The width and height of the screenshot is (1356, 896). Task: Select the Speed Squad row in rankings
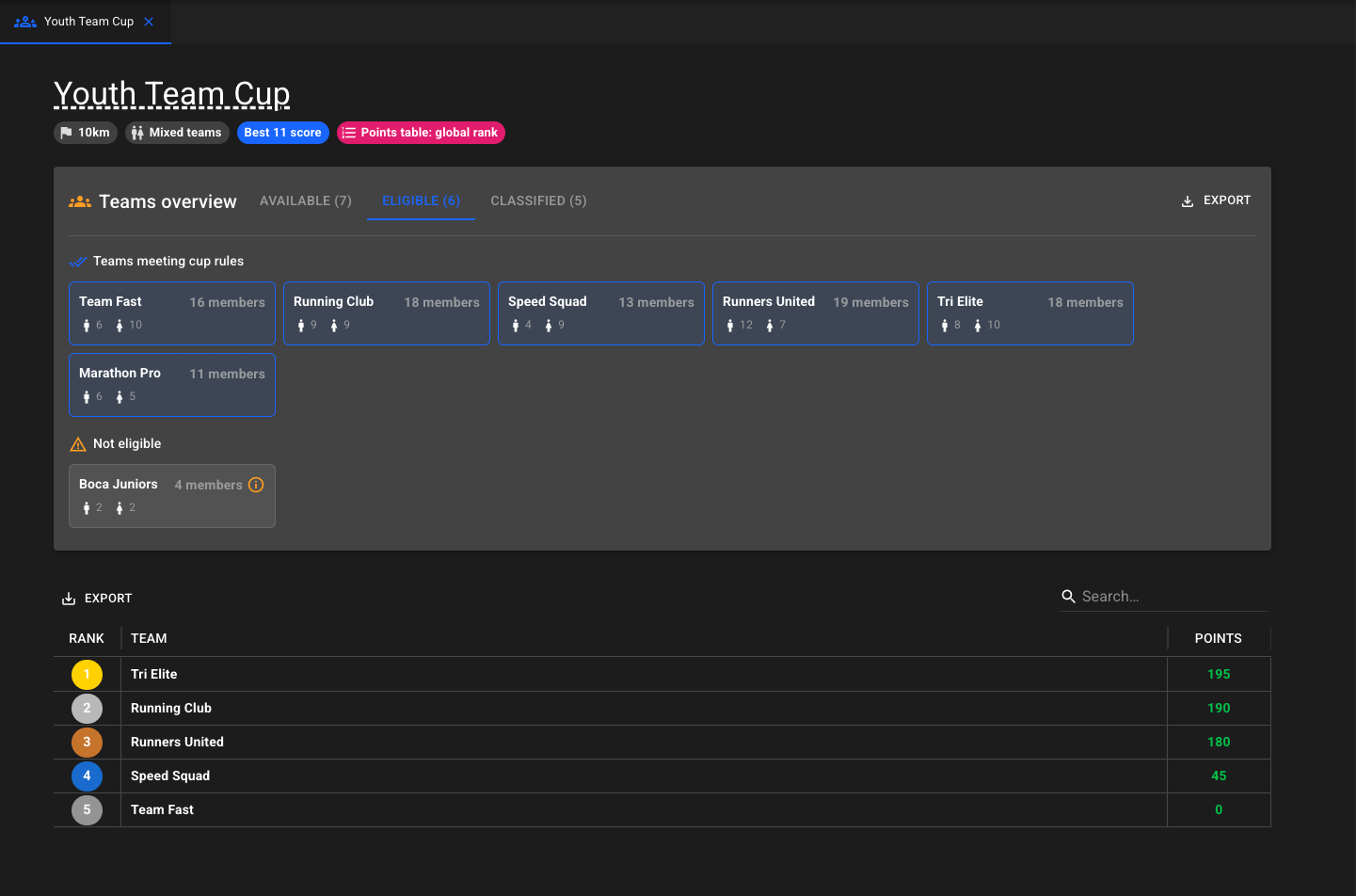coord(640,776)
